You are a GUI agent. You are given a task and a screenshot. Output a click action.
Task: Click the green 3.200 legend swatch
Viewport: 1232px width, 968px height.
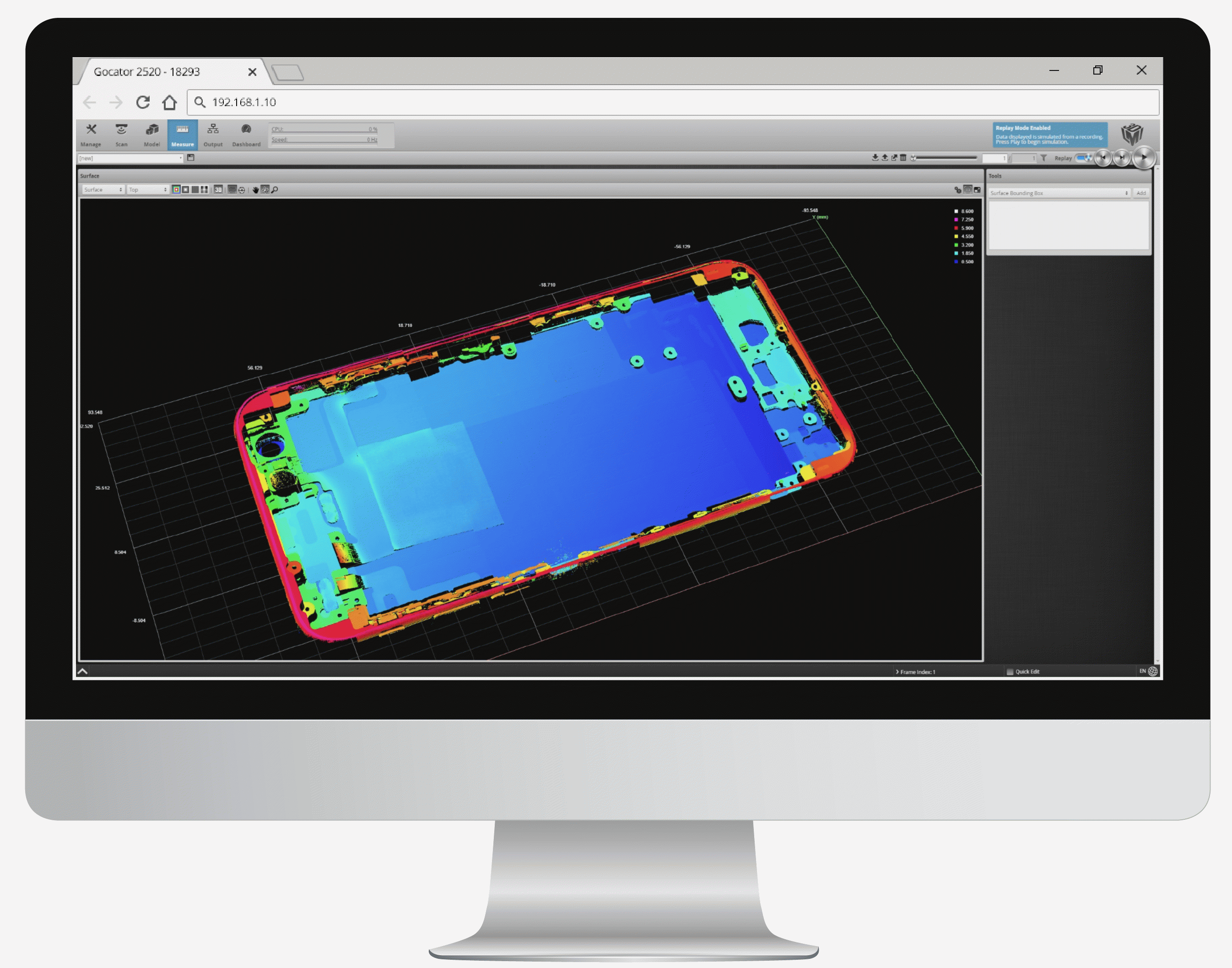coord(956,245)
